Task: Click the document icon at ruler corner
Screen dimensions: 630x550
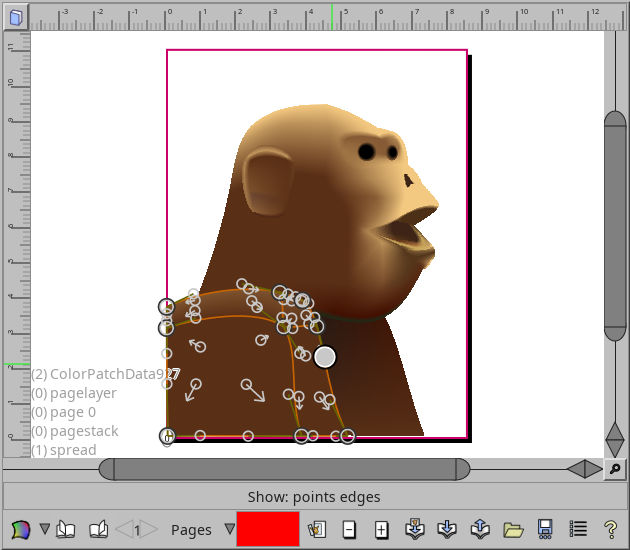Action: (x=16, y=17)
